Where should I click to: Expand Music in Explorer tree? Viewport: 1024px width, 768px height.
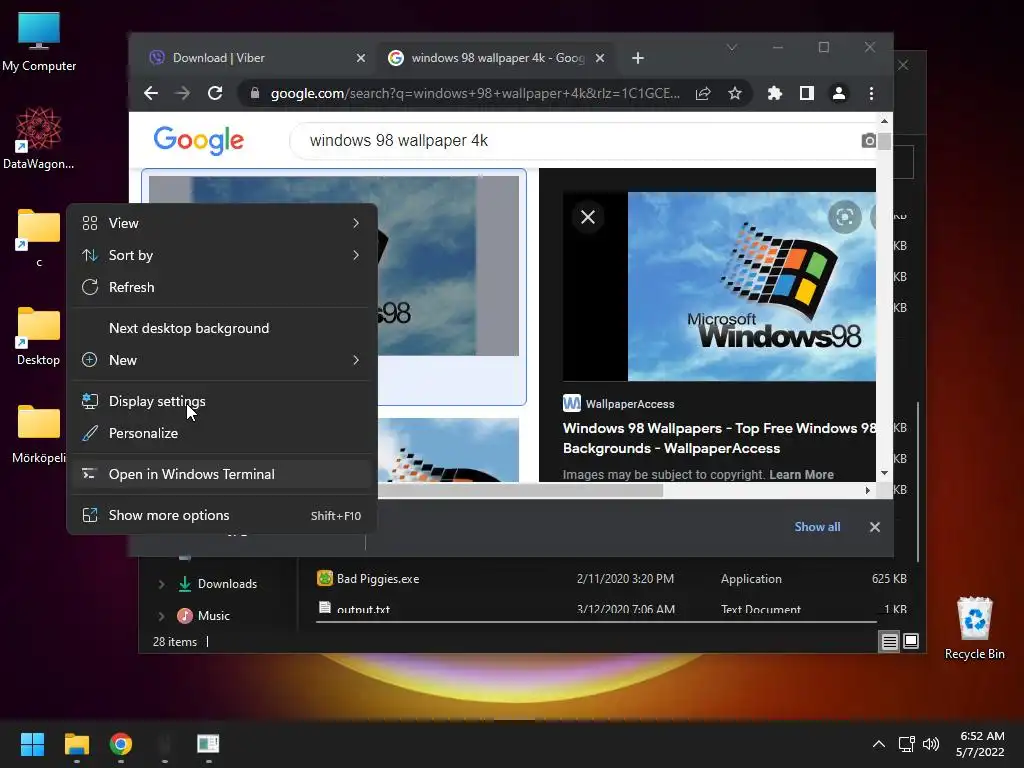[161, 616]
